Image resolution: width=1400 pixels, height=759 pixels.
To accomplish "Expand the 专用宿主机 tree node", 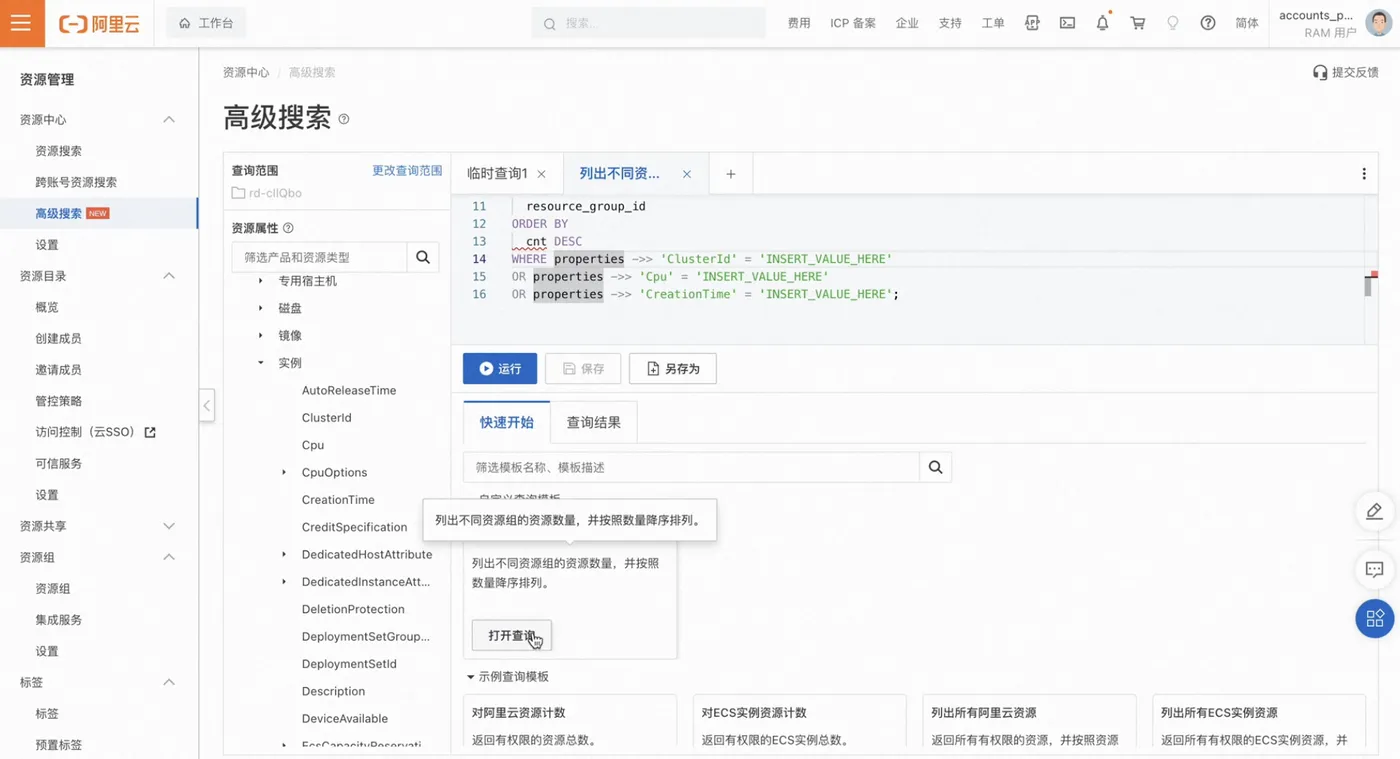I will point(261,281).
